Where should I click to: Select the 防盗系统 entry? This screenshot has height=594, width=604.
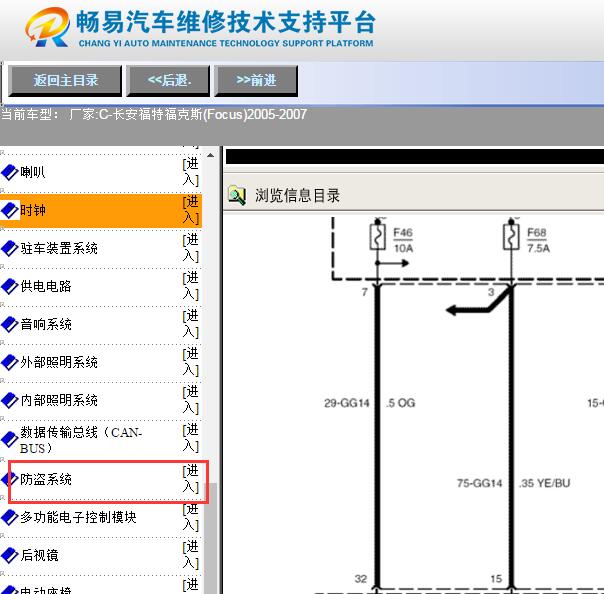pos(46,479)
